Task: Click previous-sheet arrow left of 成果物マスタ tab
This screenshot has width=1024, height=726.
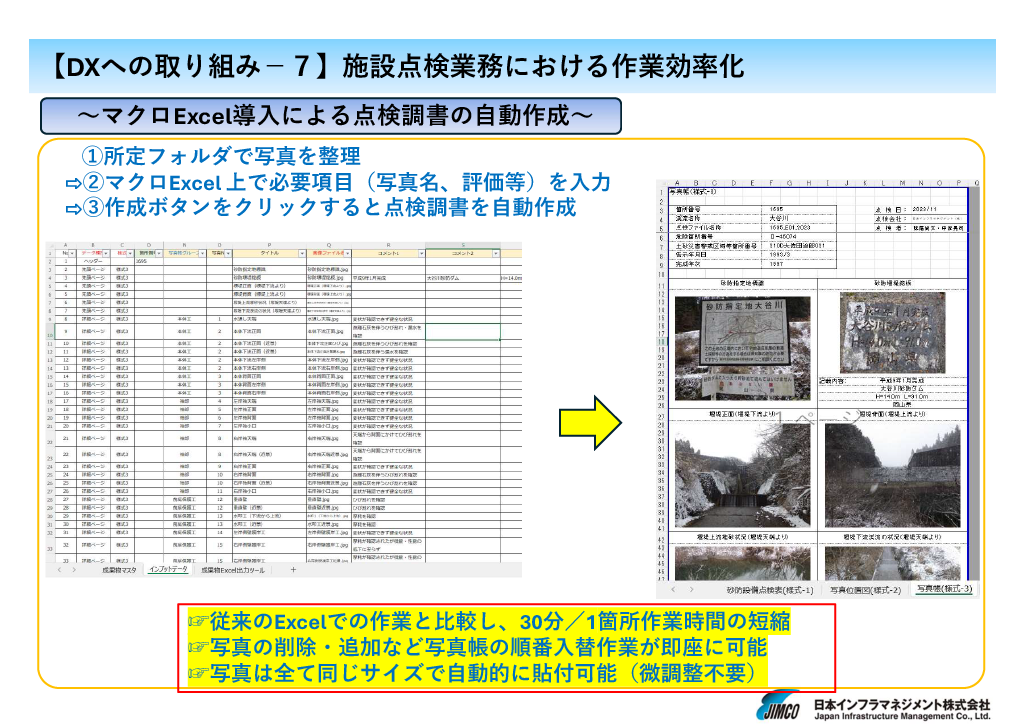Action: [59, 569]
